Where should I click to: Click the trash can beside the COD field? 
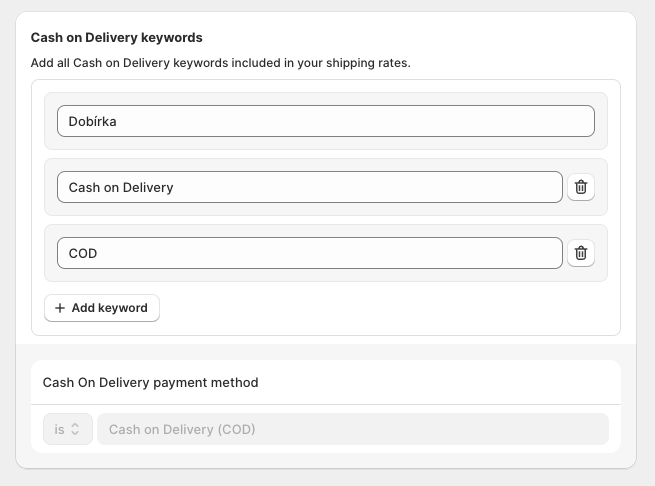tap(581, 253)
